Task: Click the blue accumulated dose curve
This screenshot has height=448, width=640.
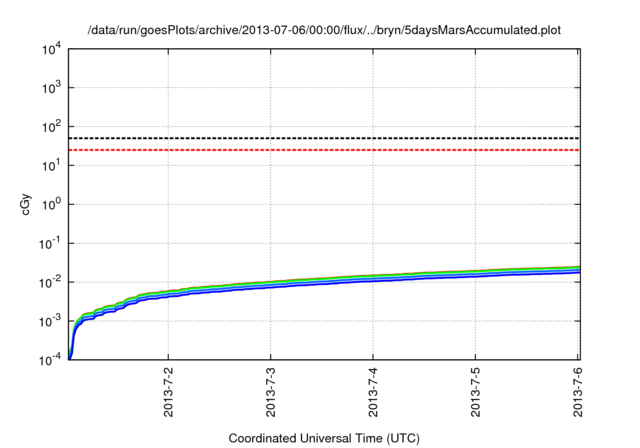Action: [322, 282]
